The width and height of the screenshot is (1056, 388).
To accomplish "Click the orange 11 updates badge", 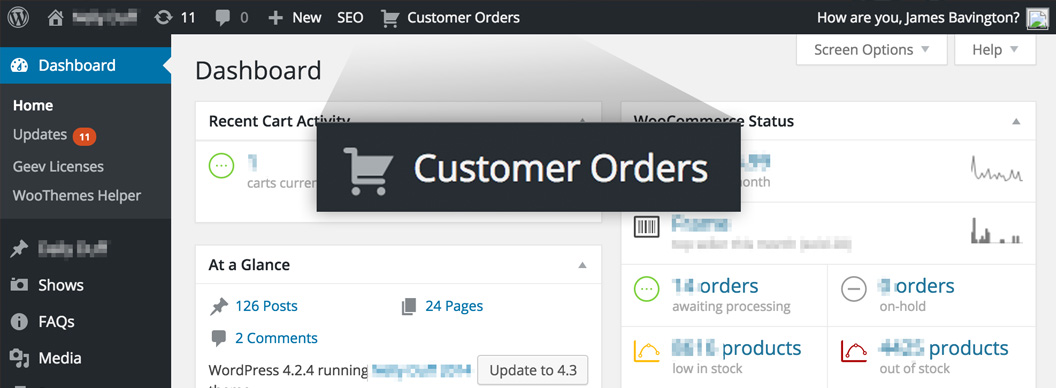I will 84,137.
